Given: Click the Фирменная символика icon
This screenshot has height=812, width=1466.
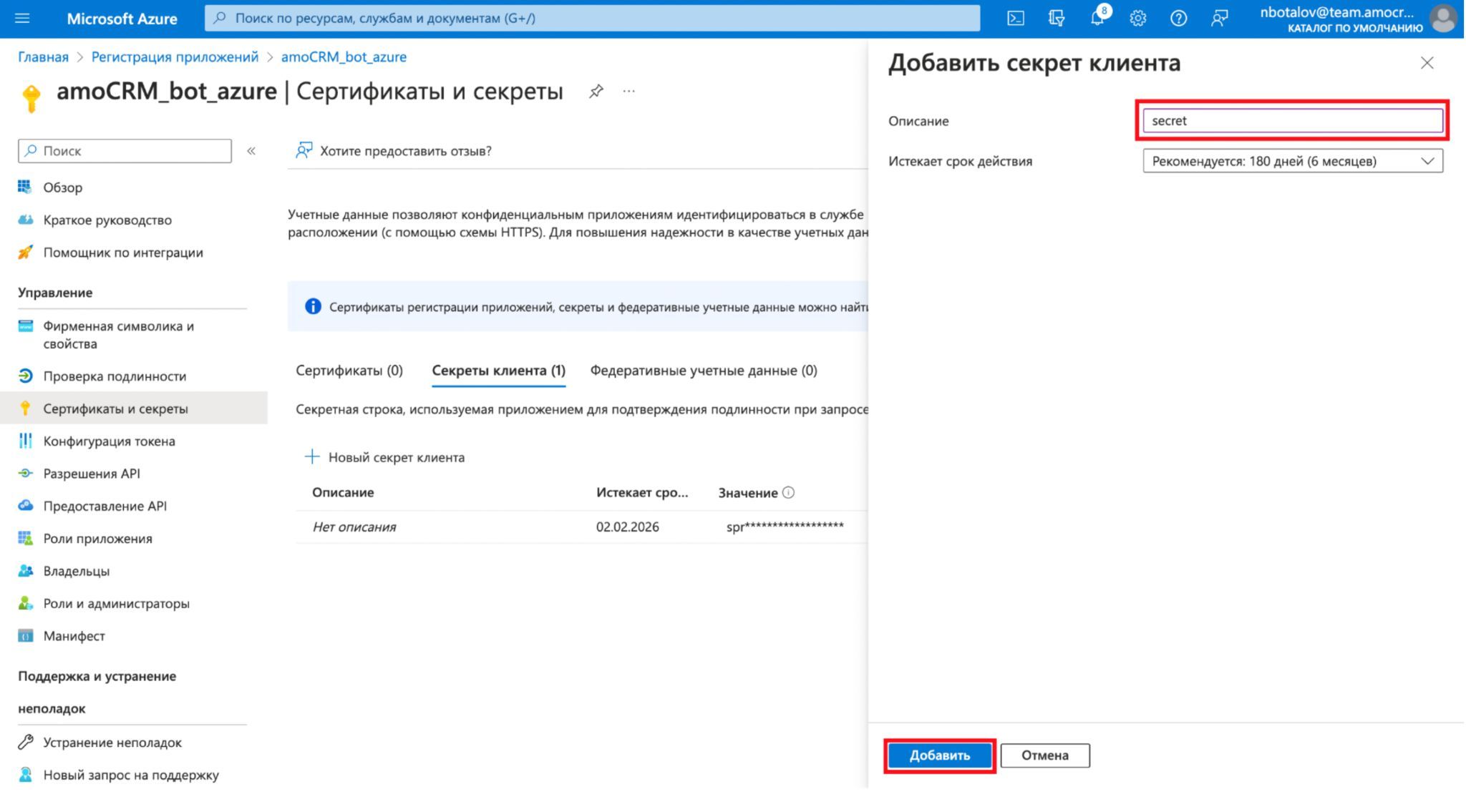Looking at the screenshot, I should coord(25,326).
